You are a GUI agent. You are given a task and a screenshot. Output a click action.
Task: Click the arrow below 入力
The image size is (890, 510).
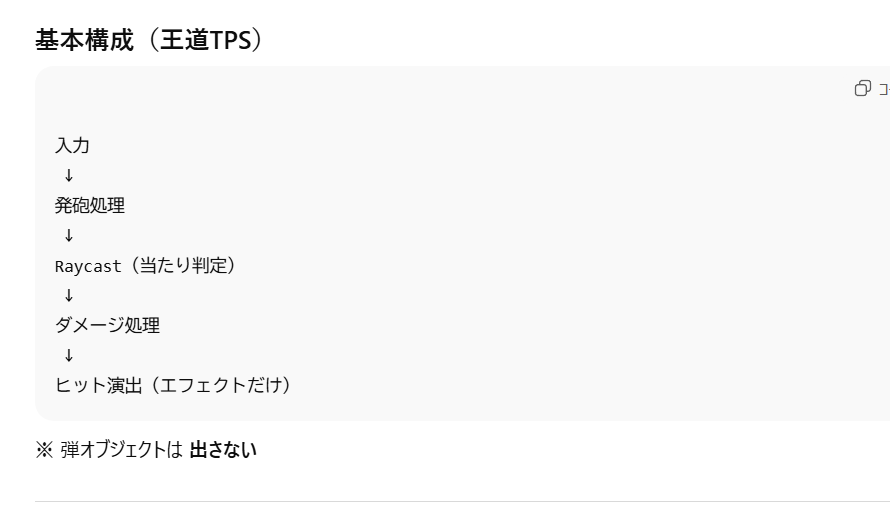(69, 175)
